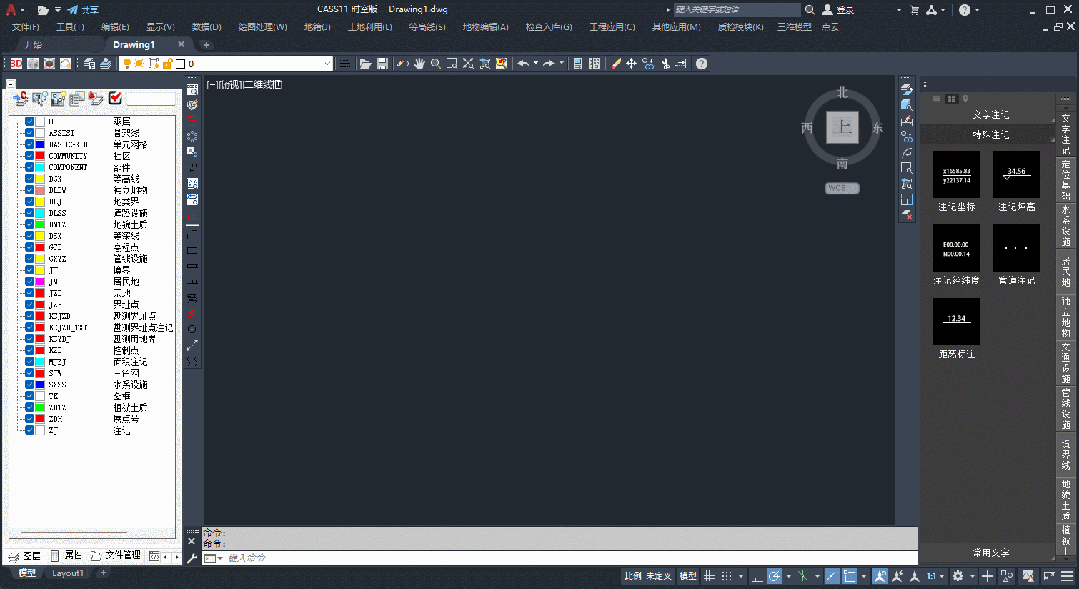1079x589 pixels.
Task: Toggle polar tracking in status bar
Action: [x=774, y=576]
